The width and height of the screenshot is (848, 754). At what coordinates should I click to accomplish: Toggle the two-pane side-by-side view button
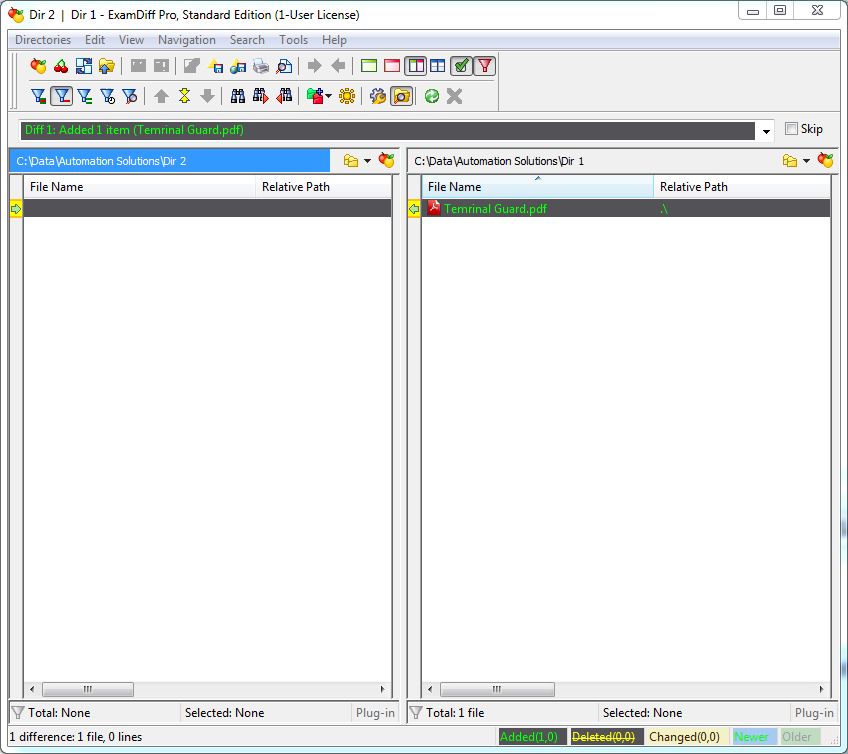tap(416, 66)
